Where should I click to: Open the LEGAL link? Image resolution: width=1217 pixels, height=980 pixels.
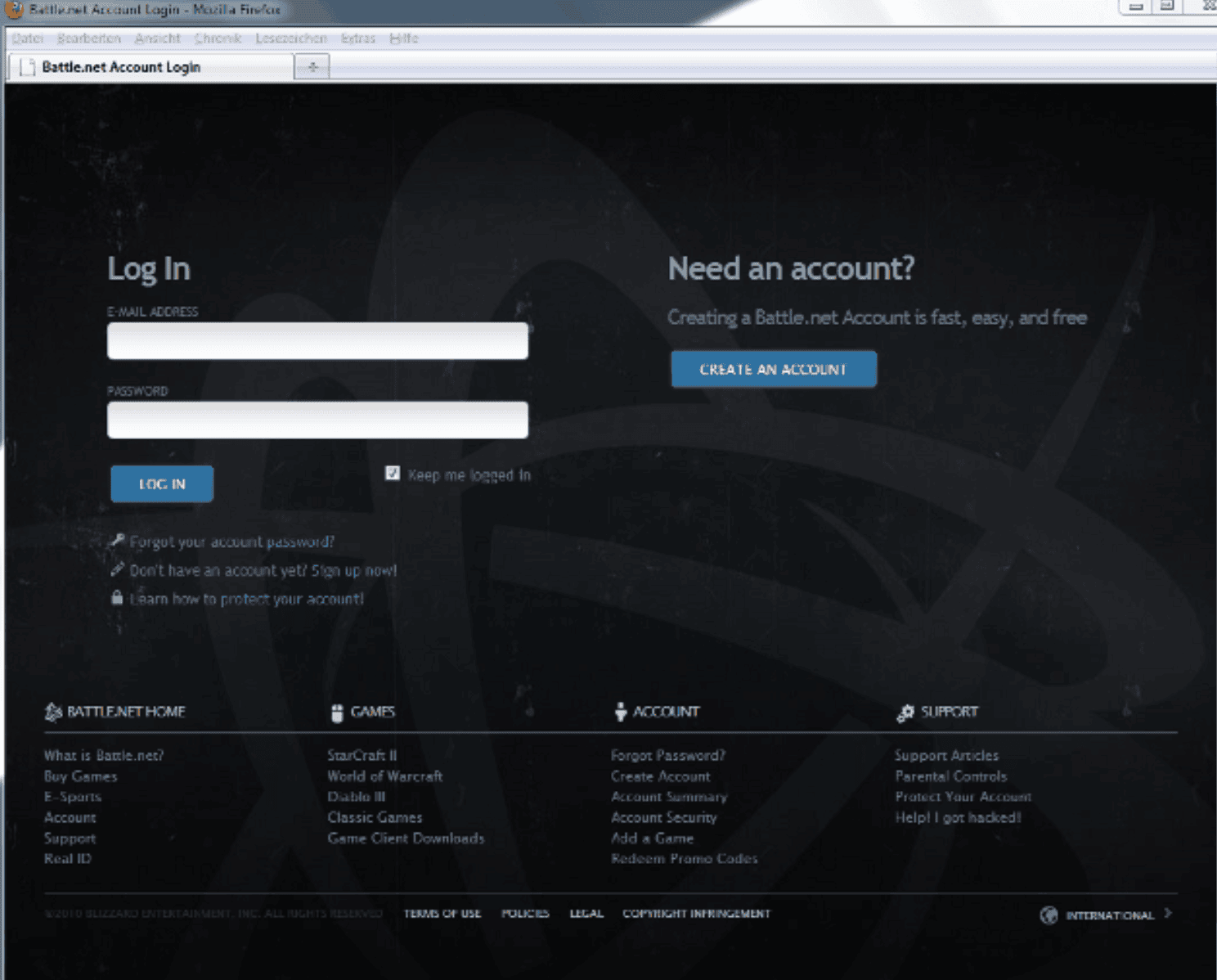pos(586,914)
